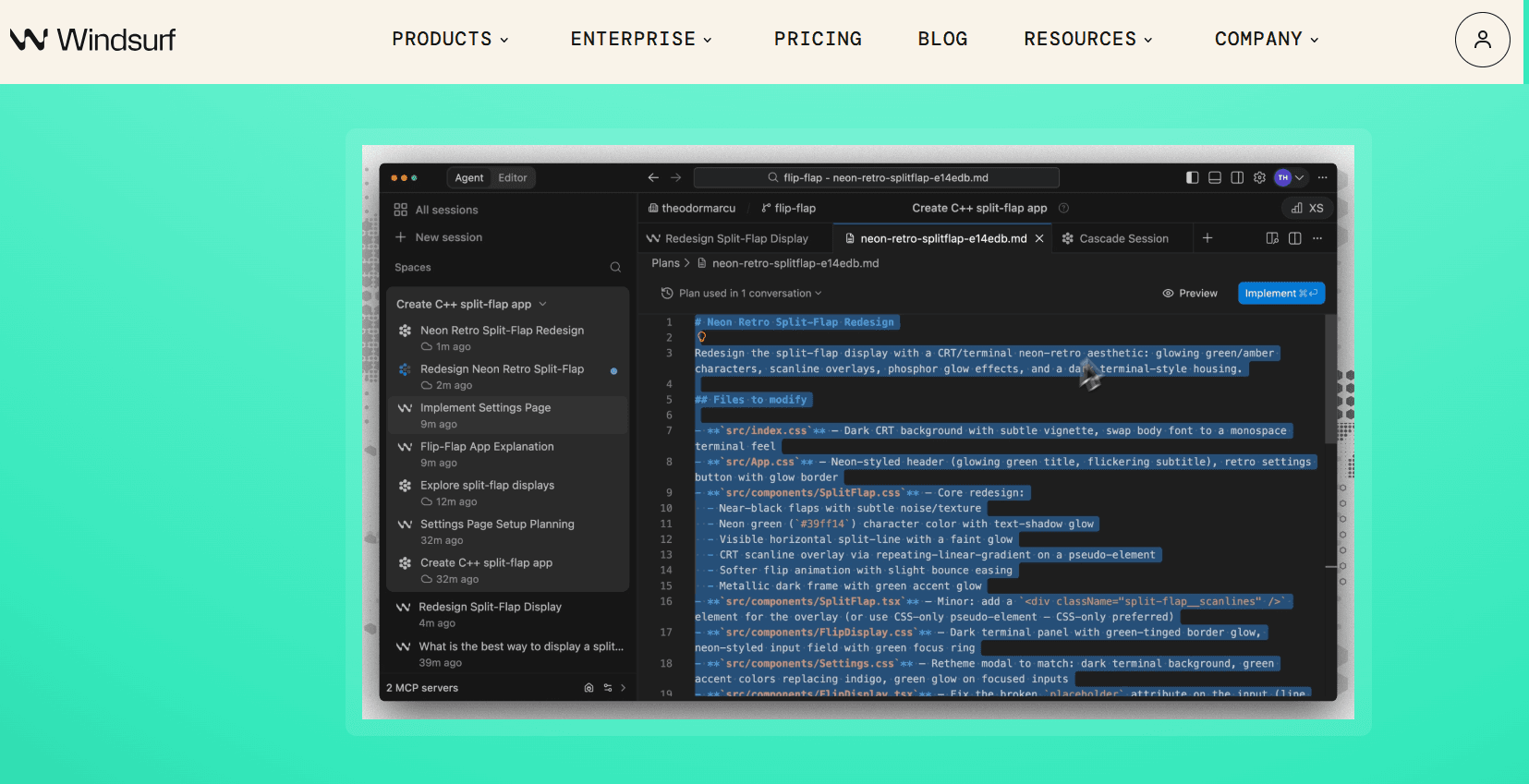Start a New session
The image size is (1529, 784).
[448, 237]
